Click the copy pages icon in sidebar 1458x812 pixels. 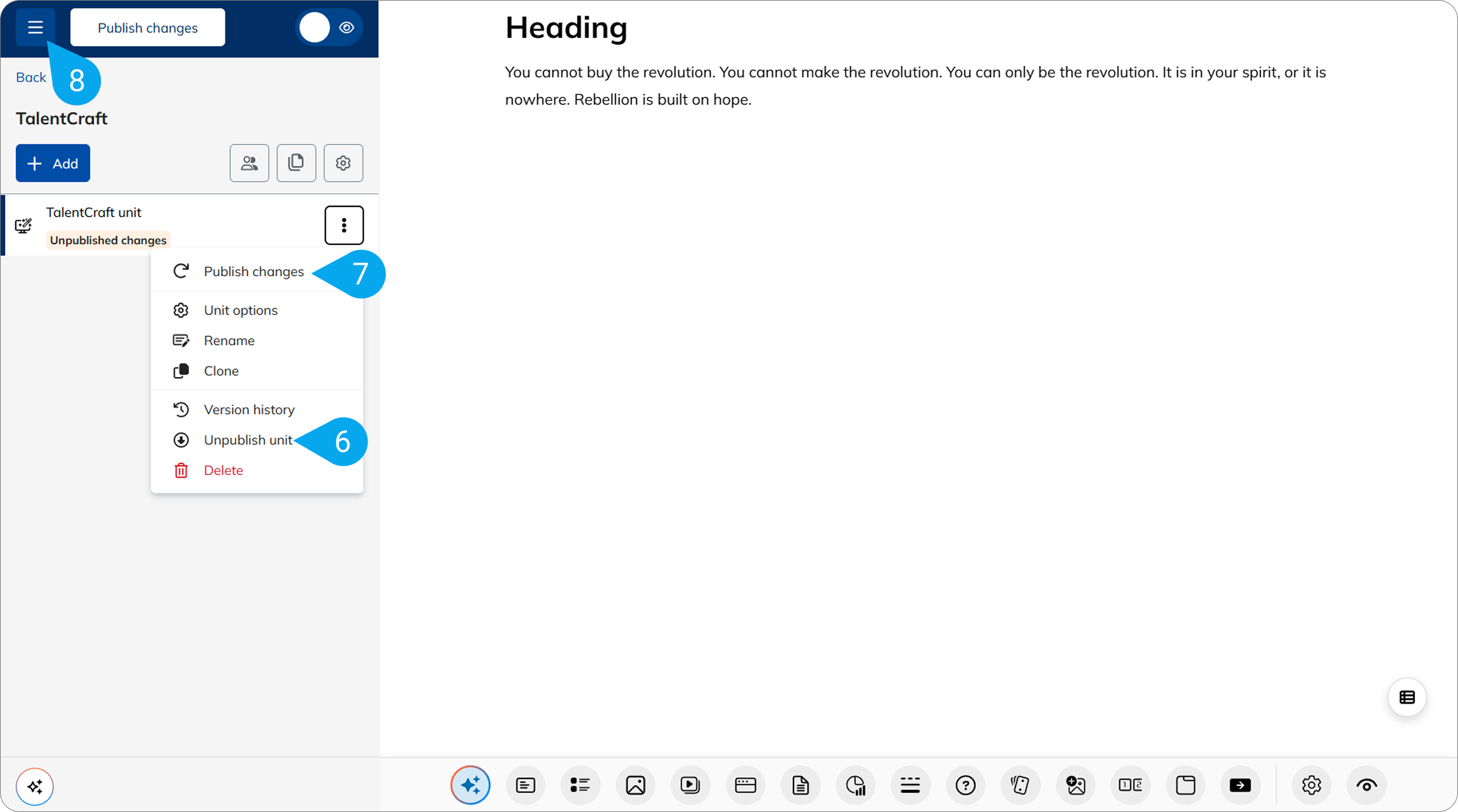(x=296, y=163)
